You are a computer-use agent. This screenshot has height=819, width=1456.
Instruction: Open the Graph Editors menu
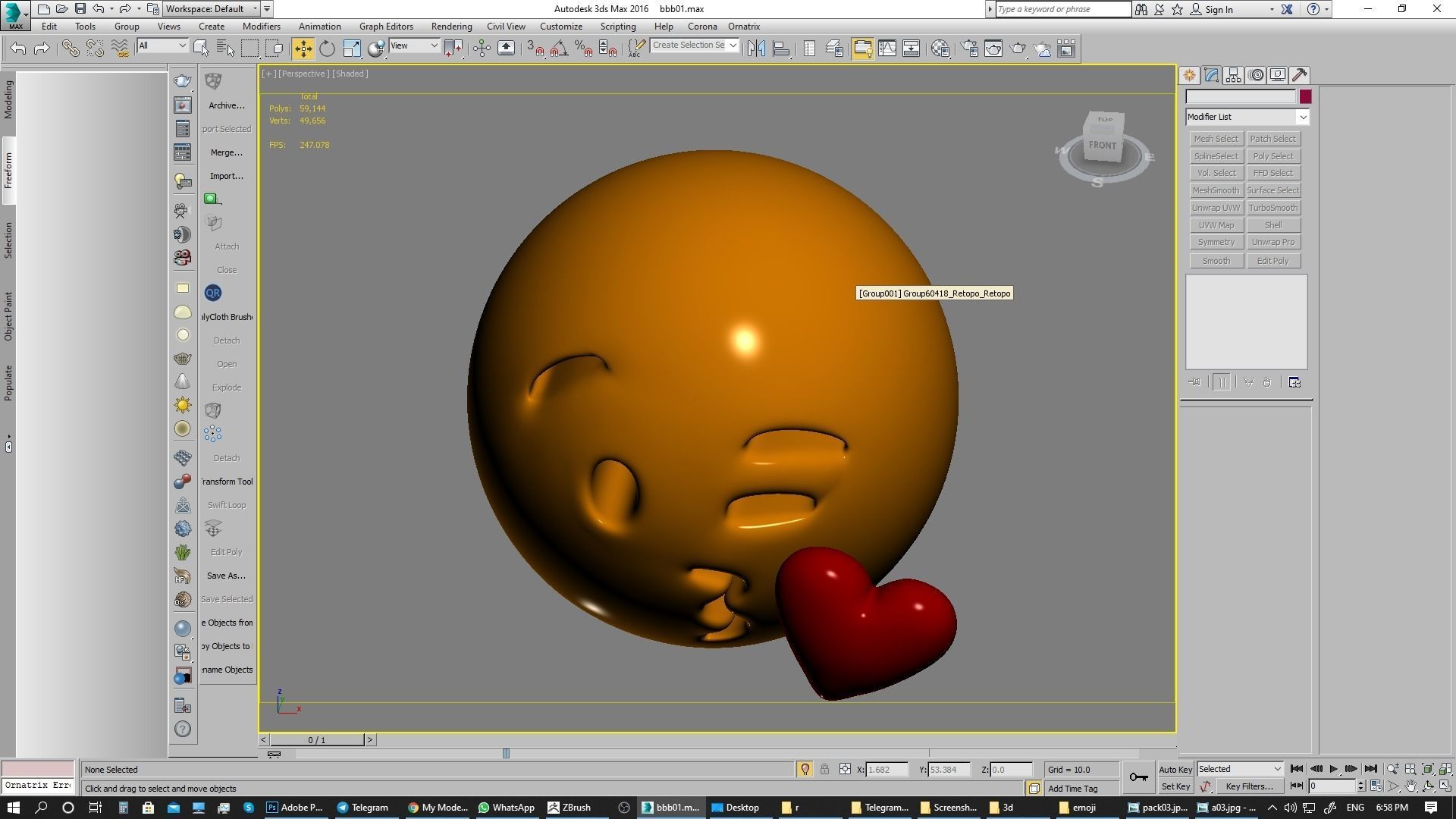pyautogui.click(x=386, y=27)
